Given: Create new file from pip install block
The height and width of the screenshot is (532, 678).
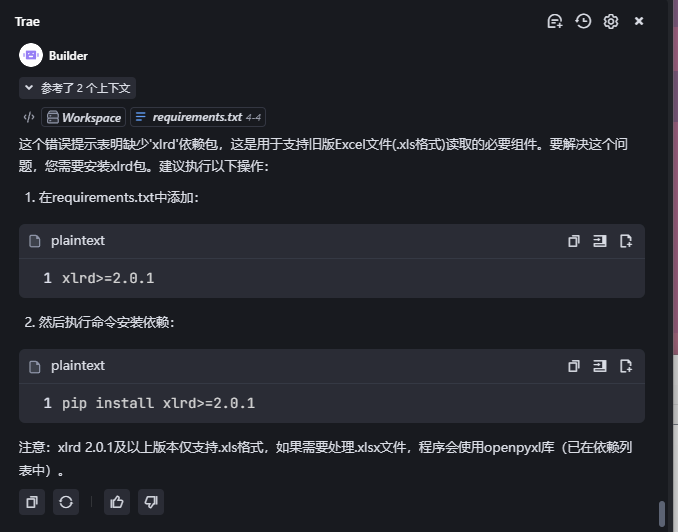Looking at the screenshot, I should [x=626, y=366].
